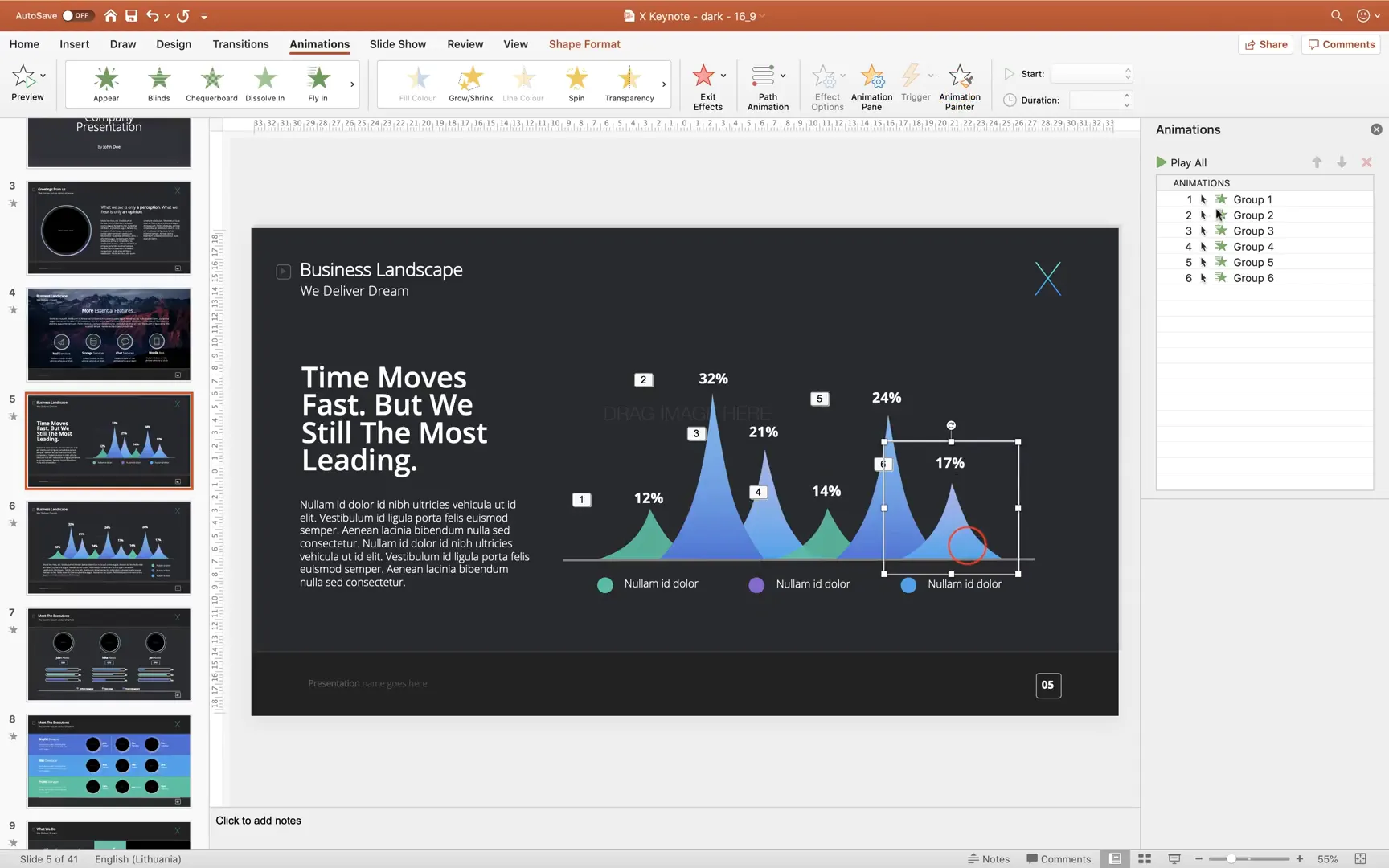1389x868 pixels.
Task: Select the Animation Painter tool
Action: pyautogui.click(x=960, y=86)
